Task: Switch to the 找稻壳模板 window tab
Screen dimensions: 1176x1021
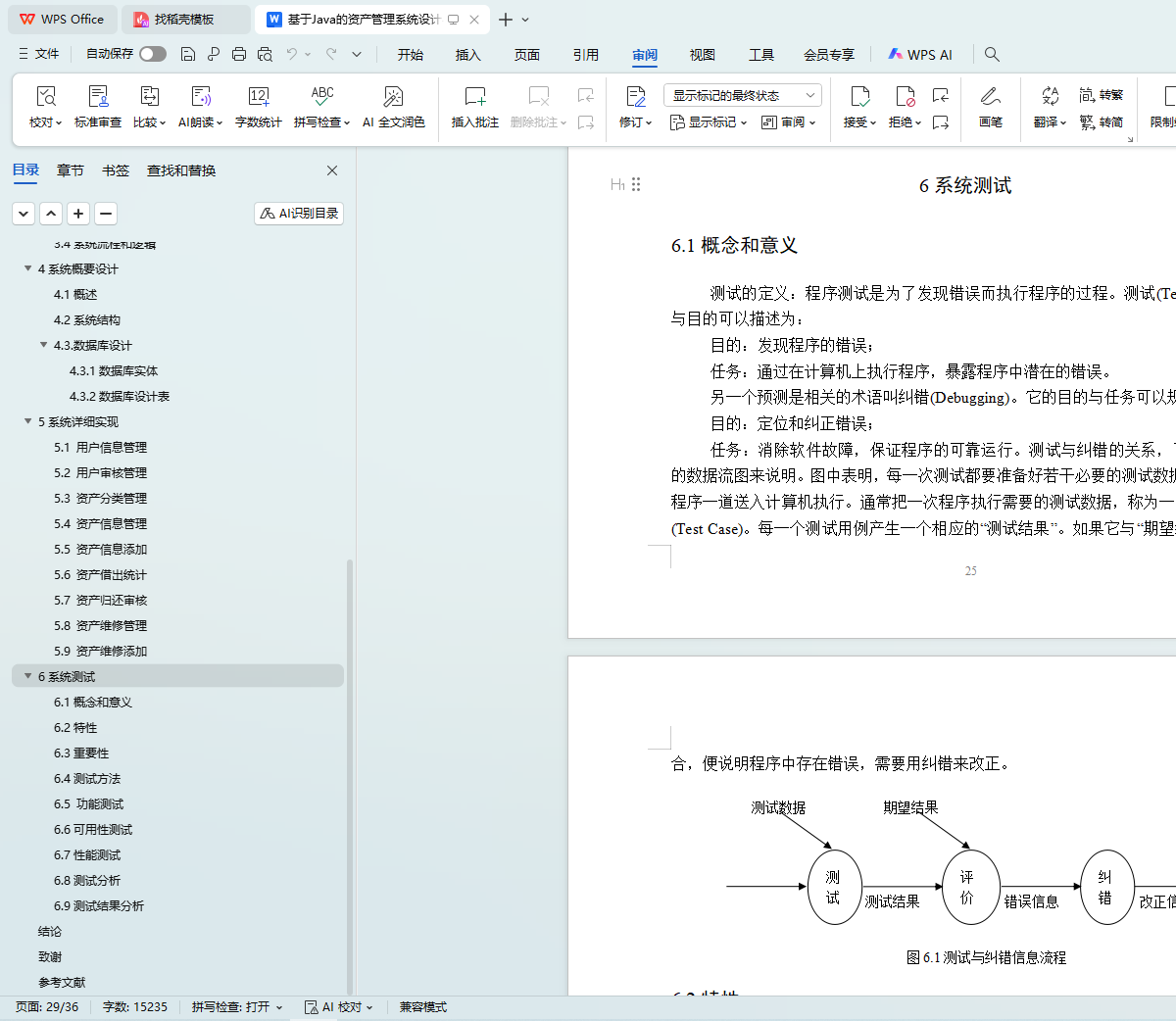Action: [183, 20]
